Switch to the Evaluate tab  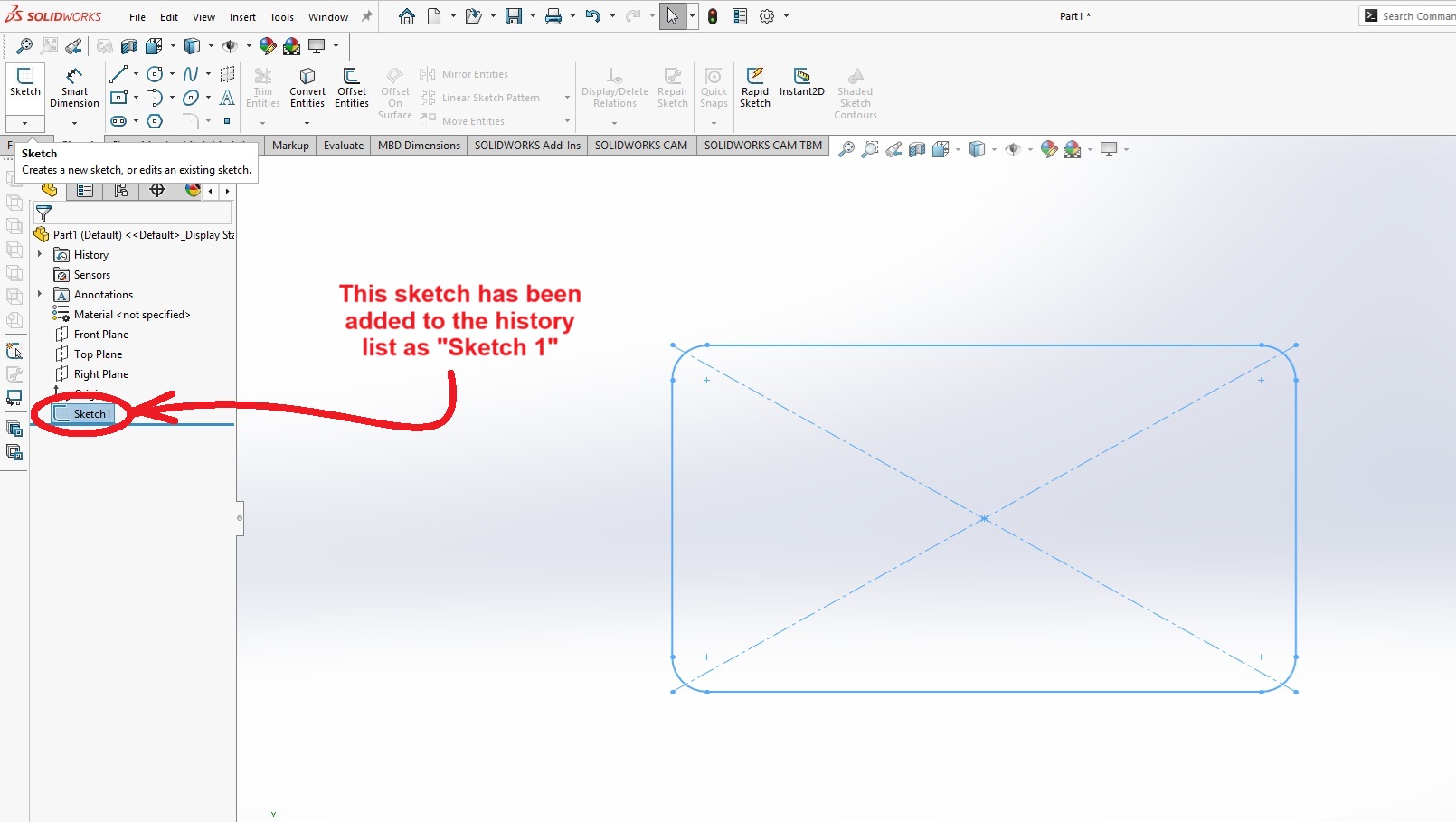344,146
